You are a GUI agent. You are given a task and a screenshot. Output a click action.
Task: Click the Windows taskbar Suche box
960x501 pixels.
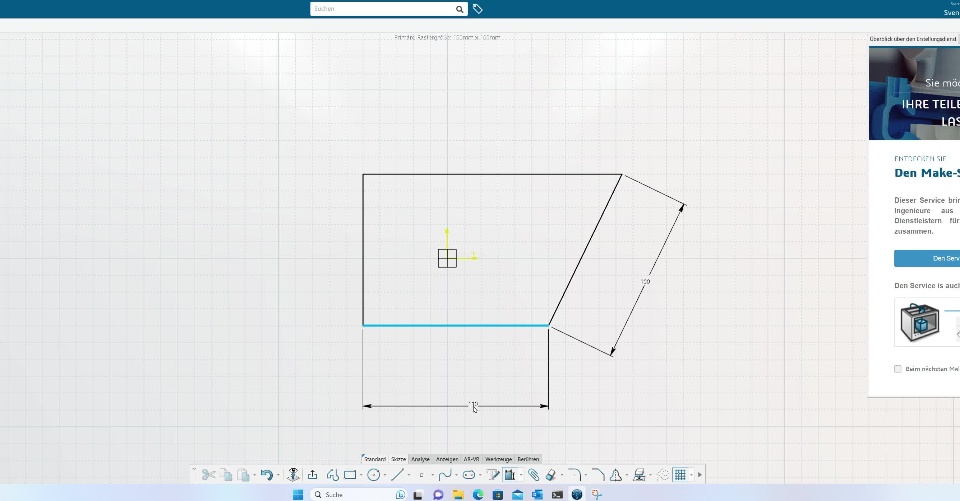(358, 494)
